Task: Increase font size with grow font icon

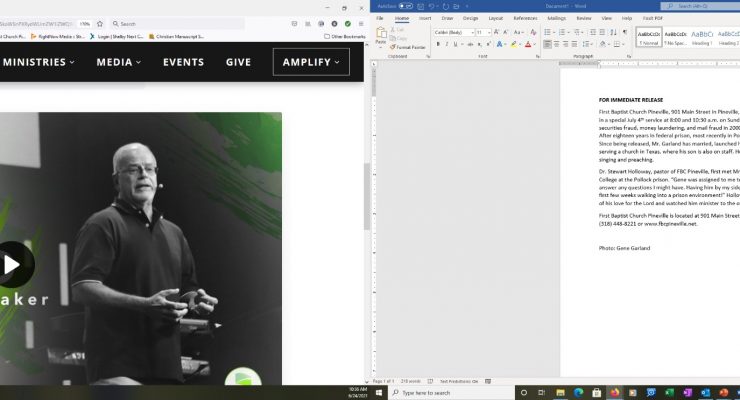Action: click(x=496, y=32)
